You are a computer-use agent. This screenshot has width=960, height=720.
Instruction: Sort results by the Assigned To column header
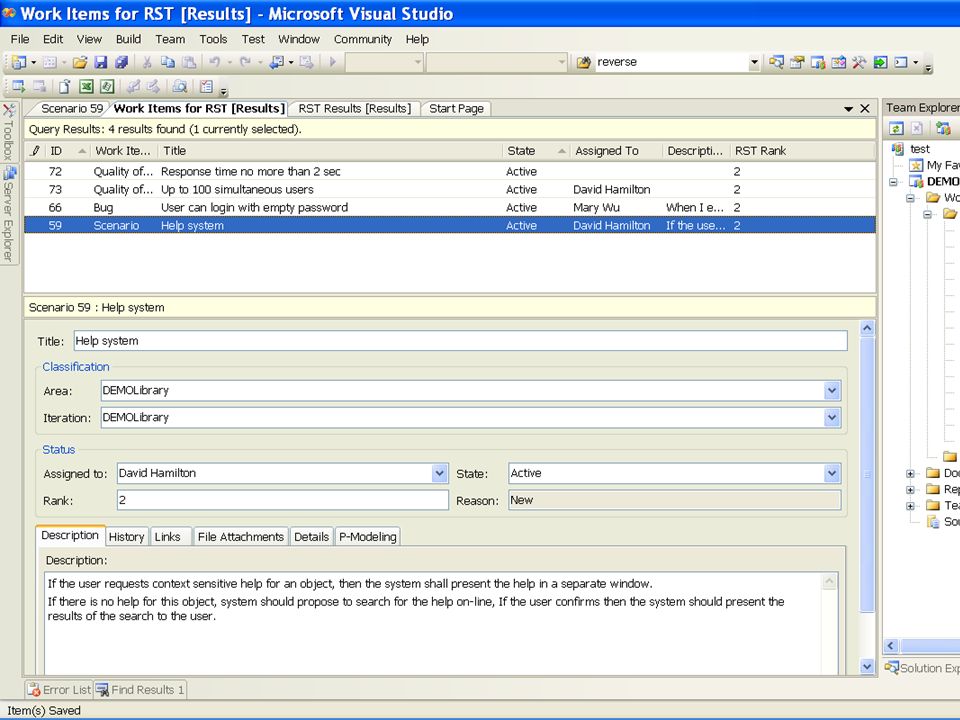pyautogui.click(x=616, y=151)
